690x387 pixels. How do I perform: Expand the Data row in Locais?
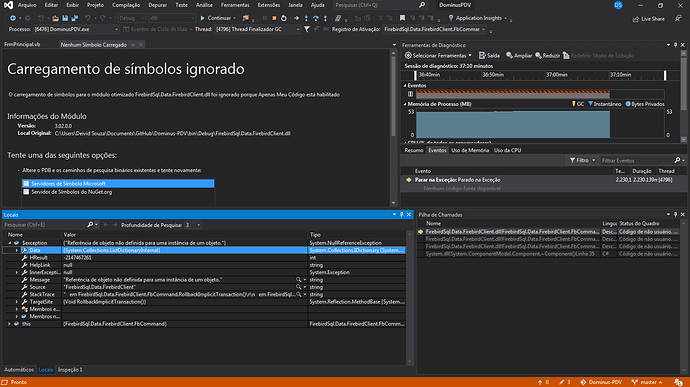click(x=17, y=250)
